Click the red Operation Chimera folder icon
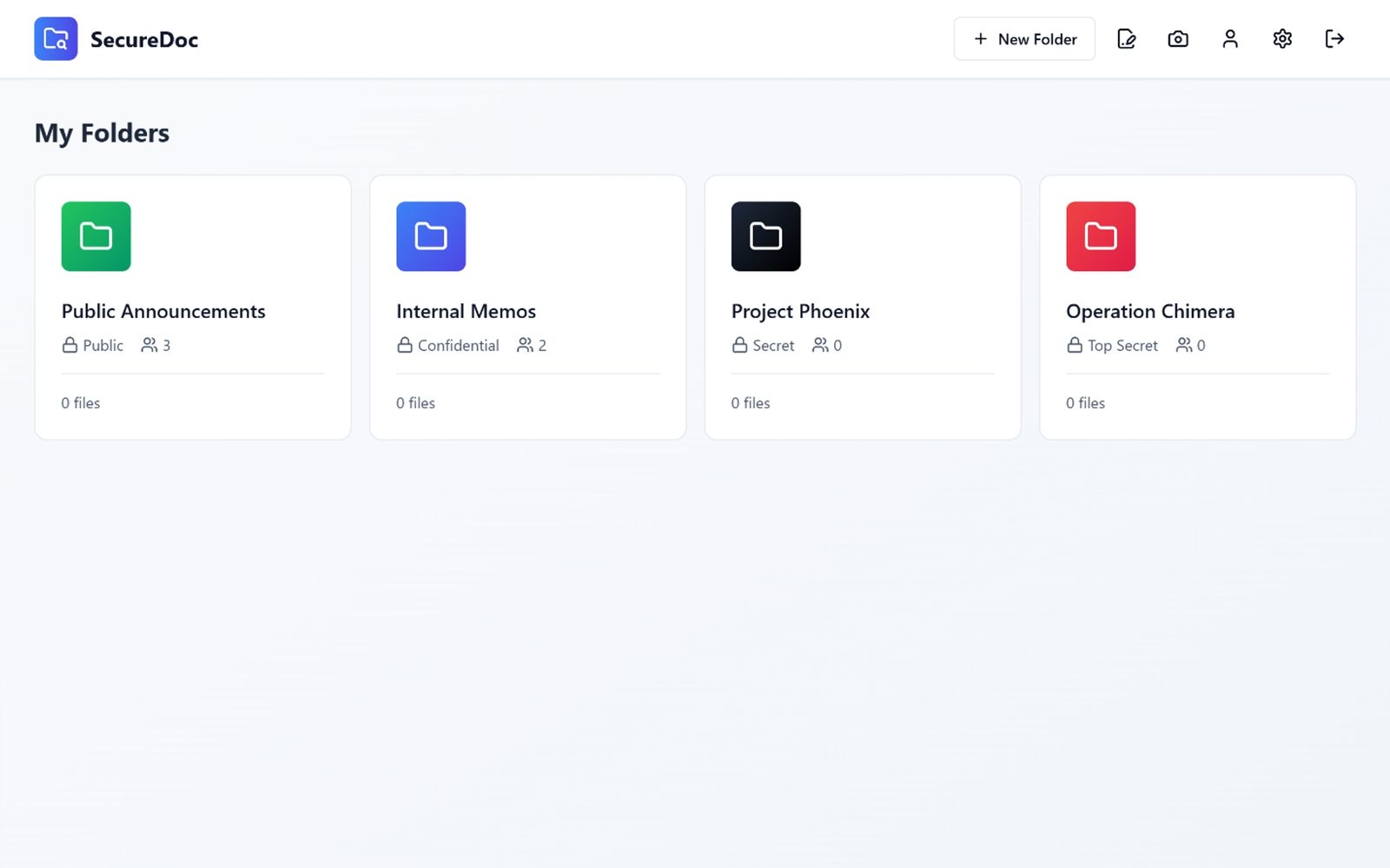 click(1101, 236)
